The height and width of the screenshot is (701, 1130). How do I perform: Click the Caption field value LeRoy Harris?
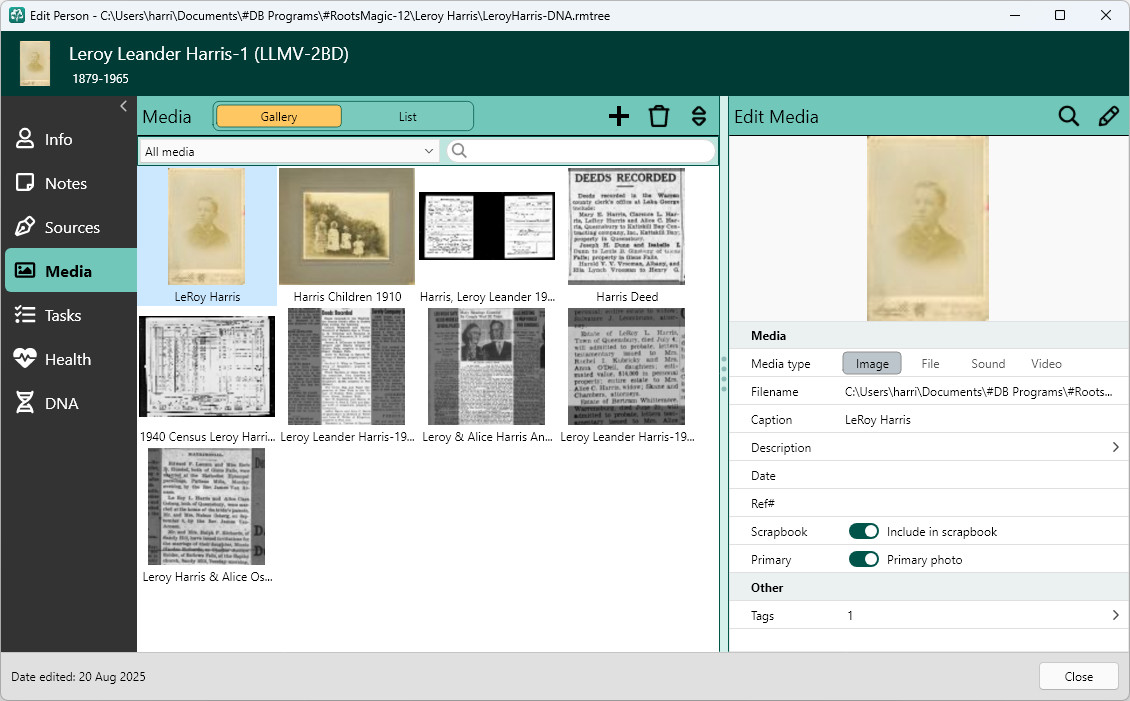[878, 420]
